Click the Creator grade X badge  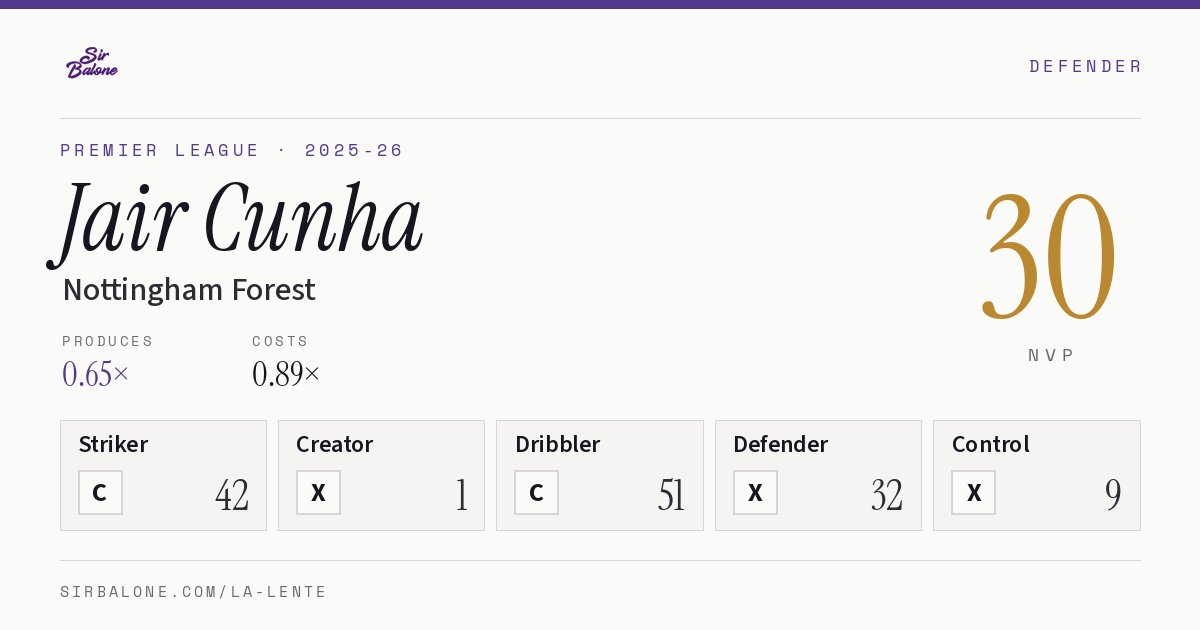tap(318, 492)
